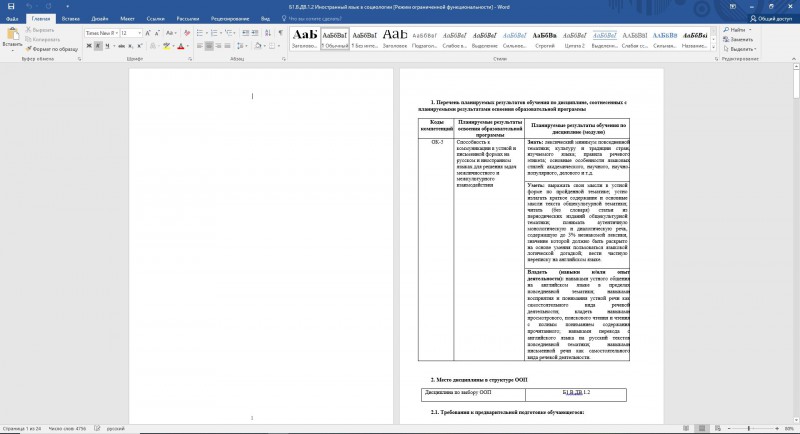This screenshot has width=800, height=434.
Task: Decrease the paragraph indent
Action: [x=245, y=33]
